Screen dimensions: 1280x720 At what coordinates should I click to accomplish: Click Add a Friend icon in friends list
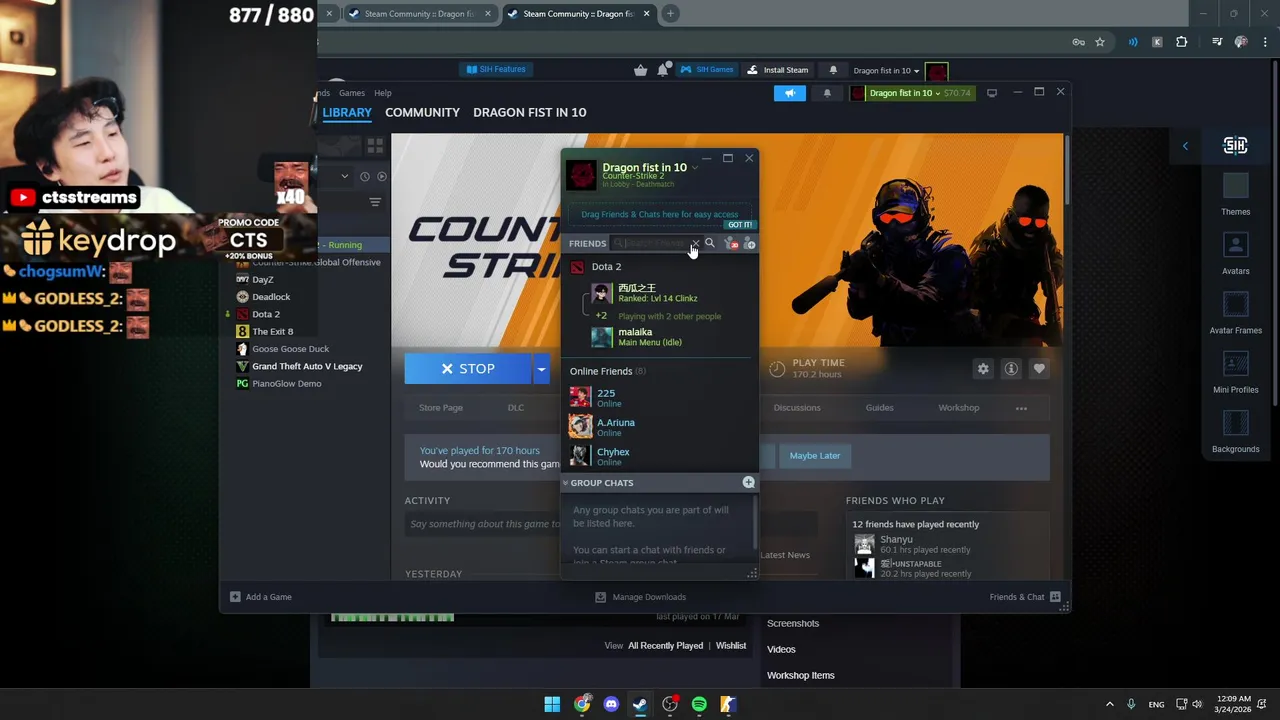click(749, 244)
